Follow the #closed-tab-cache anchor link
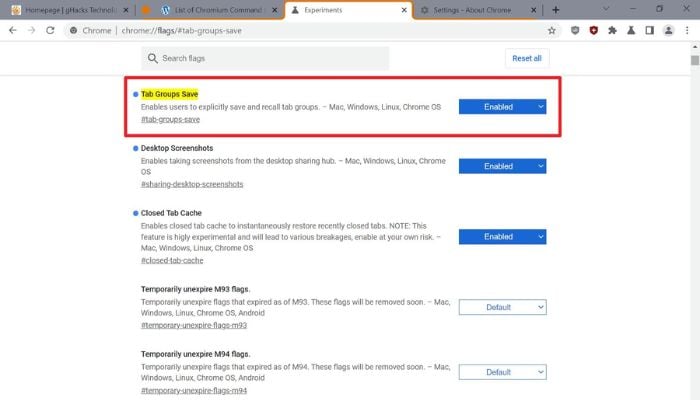 click(x=172, y=260)
